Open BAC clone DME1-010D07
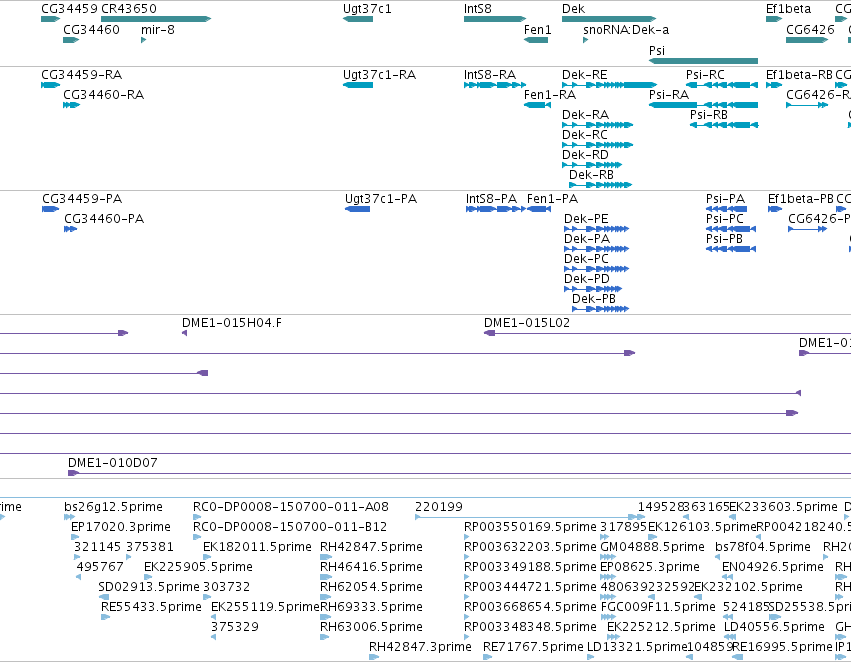The width and height of the screenshot is (851, 662). (x=459, y=473)
